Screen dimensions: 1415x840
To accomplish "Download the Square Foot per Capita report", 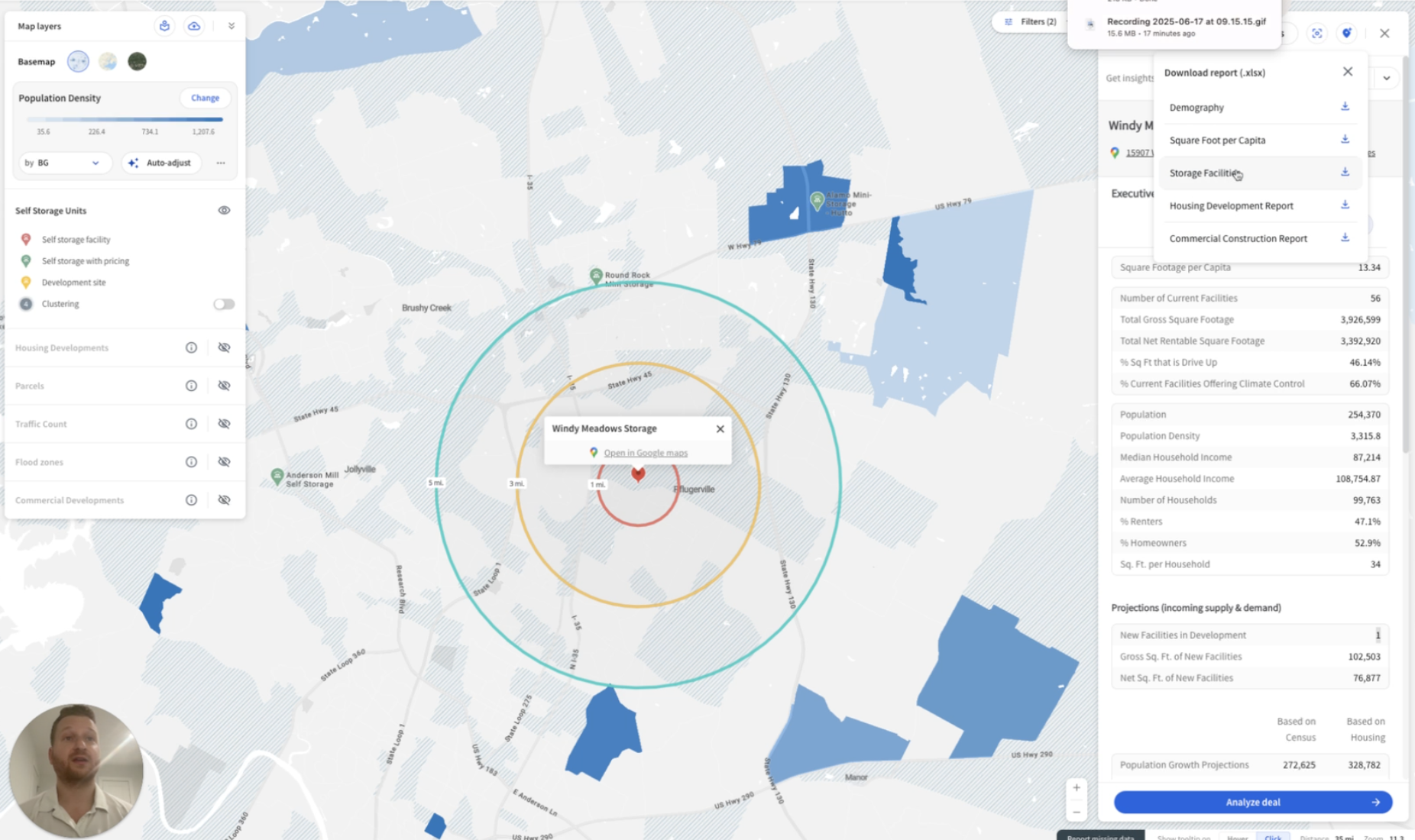I will point(1345,140).
